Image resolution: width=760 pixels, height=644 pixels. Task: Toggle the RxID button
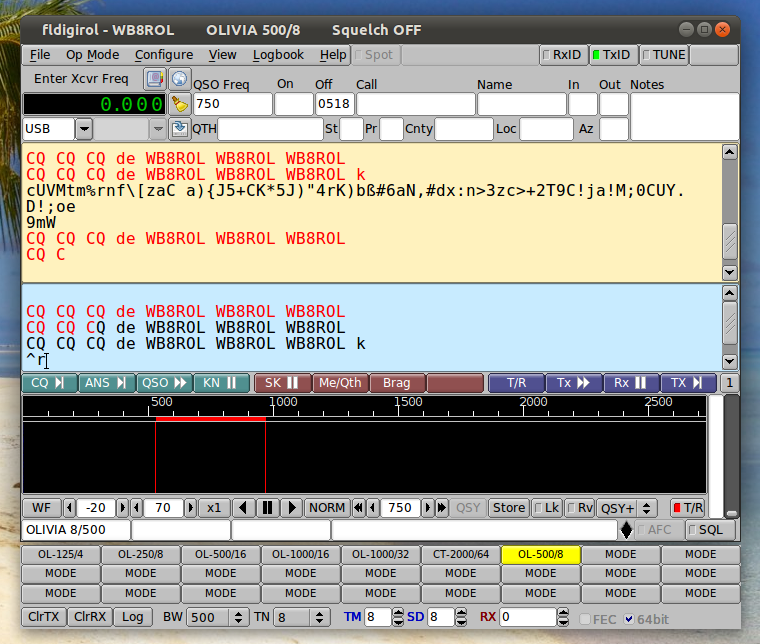pyautogui.click(x=563, y=55)
